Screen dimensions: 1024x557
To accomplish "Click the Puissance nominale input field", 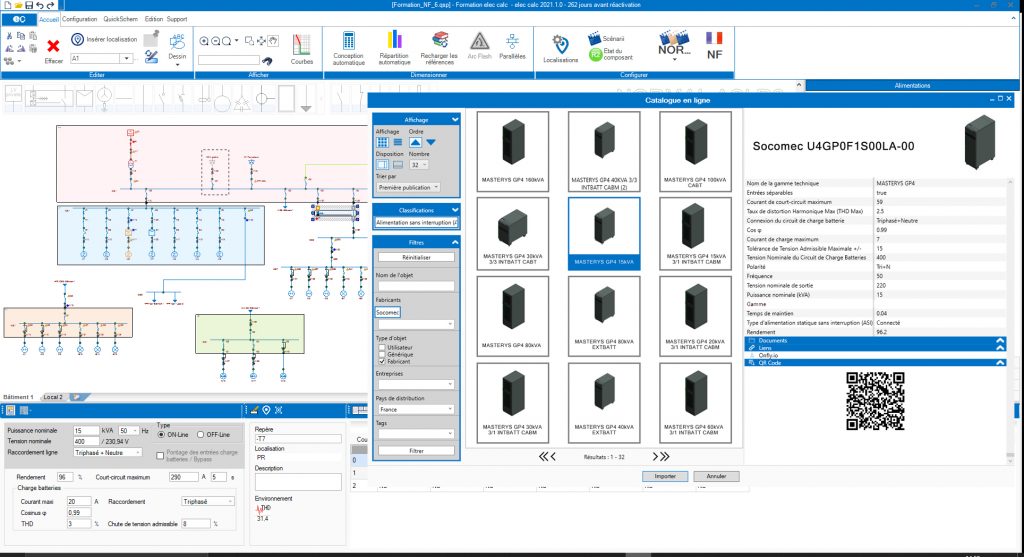I will coord(84,430).
